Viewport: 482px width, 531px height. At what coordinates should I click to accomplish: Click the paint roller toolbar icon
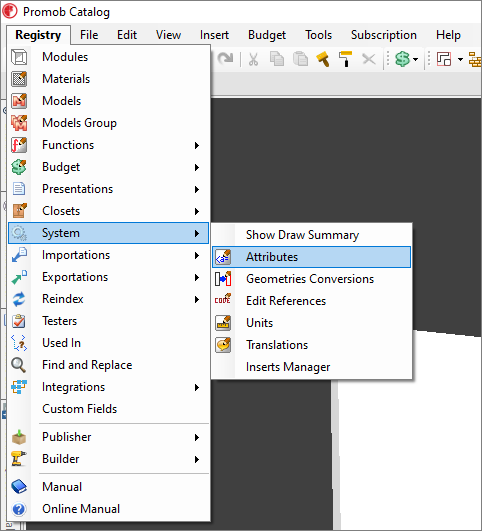(x=345, y=59)
